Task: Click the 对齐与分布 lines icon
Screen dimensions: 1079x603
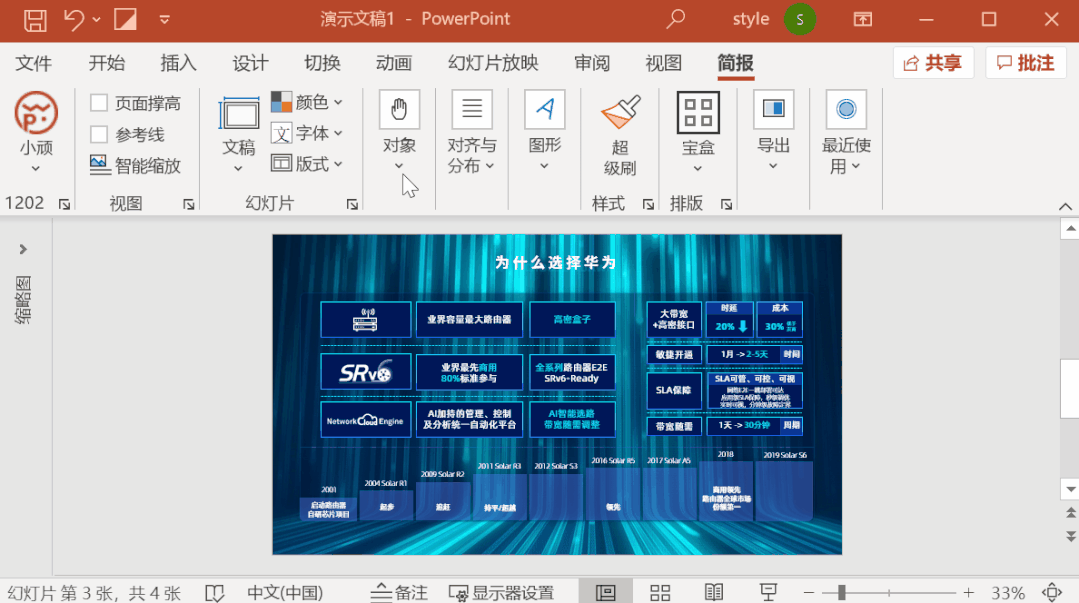Action: (x=472, y=109)
